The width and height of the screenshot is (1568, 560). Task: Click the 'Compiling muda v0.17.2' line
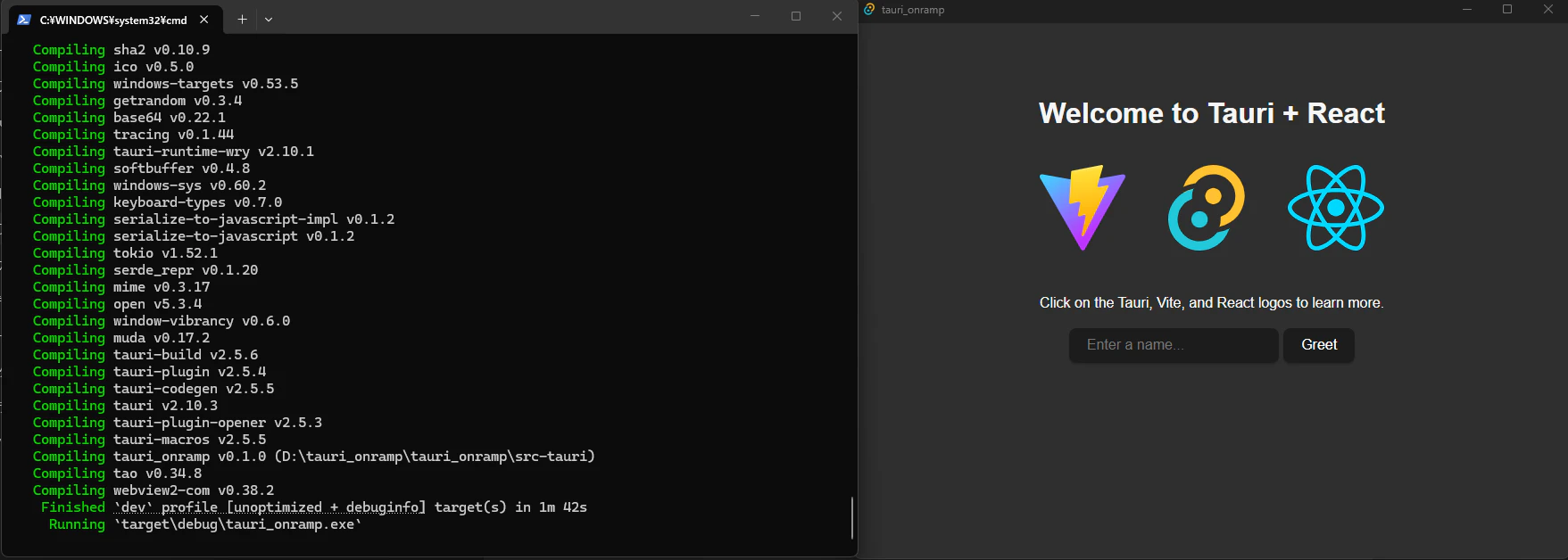tap(121, 338)
